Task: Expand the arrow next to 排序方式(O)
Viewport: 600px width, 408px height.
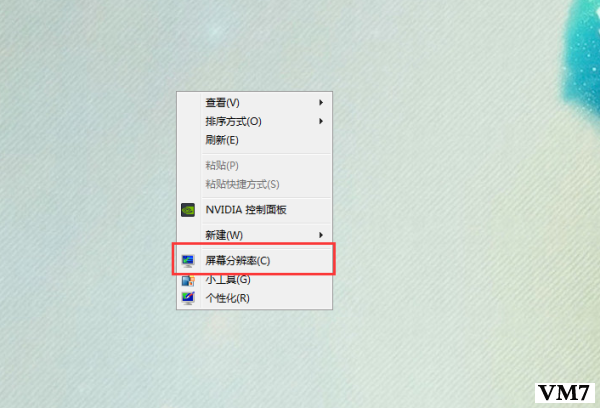Action: tap(321, 121)
